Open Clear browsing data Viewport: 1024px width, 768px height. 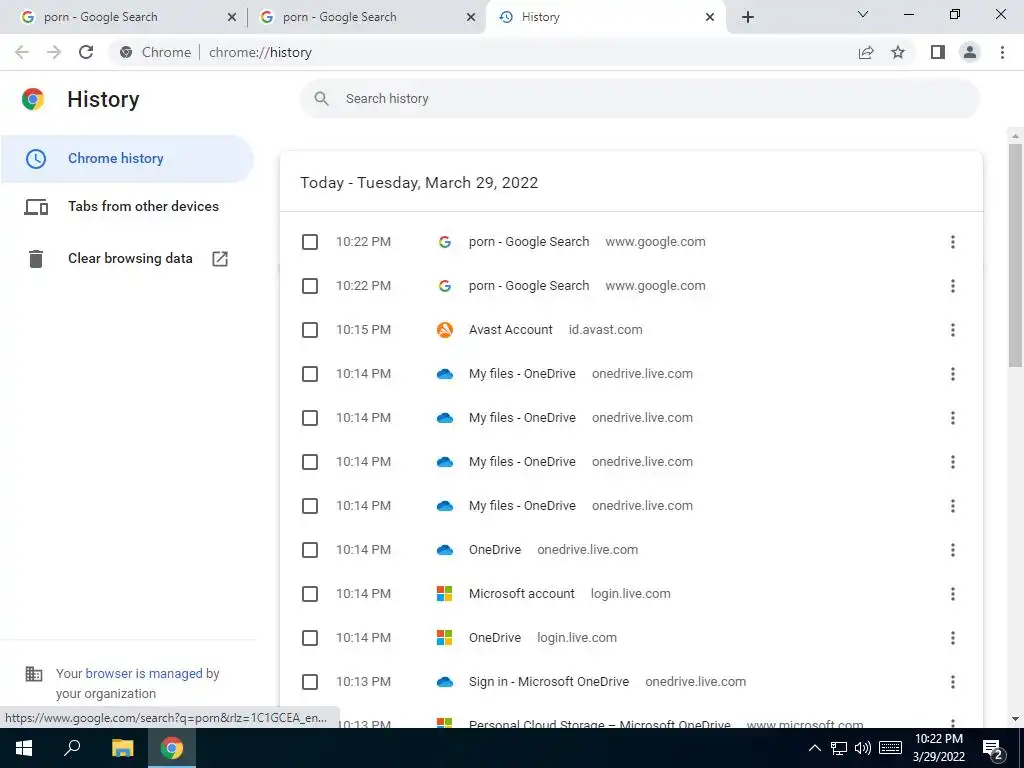[x=127, y=259]
